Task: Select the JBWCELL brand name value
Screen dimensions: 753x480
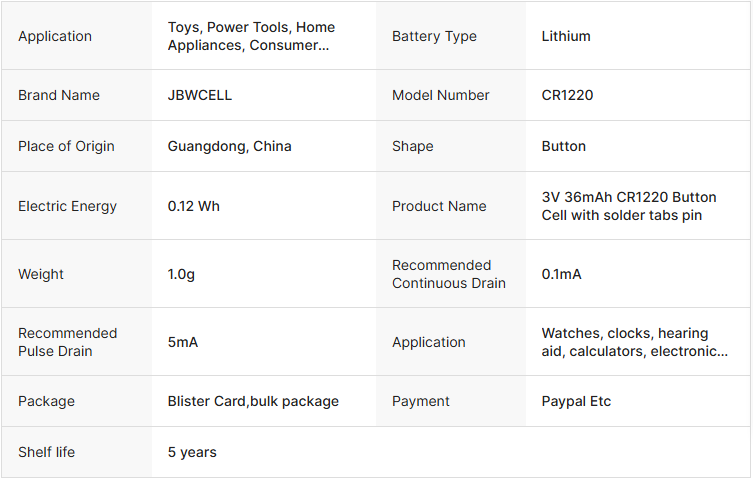Action: [x=200, y=95]
